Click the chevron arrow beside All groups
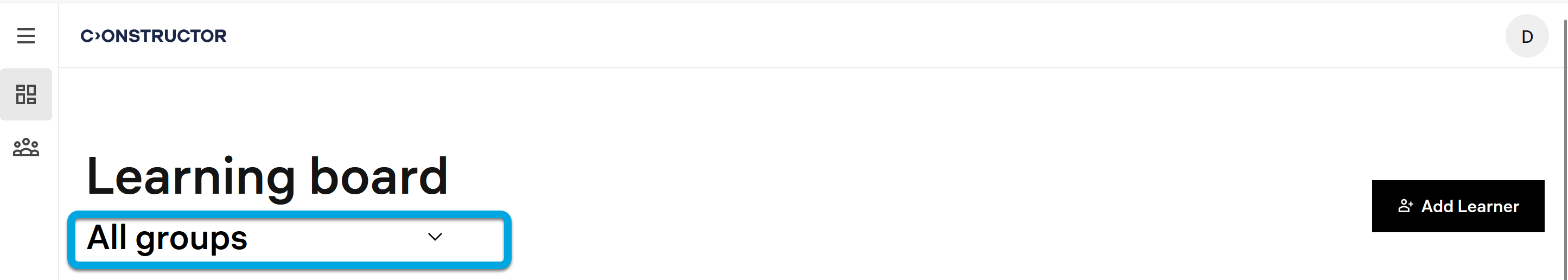The height and width of the screenshot is (280, 1568). [x=435, y=237]
